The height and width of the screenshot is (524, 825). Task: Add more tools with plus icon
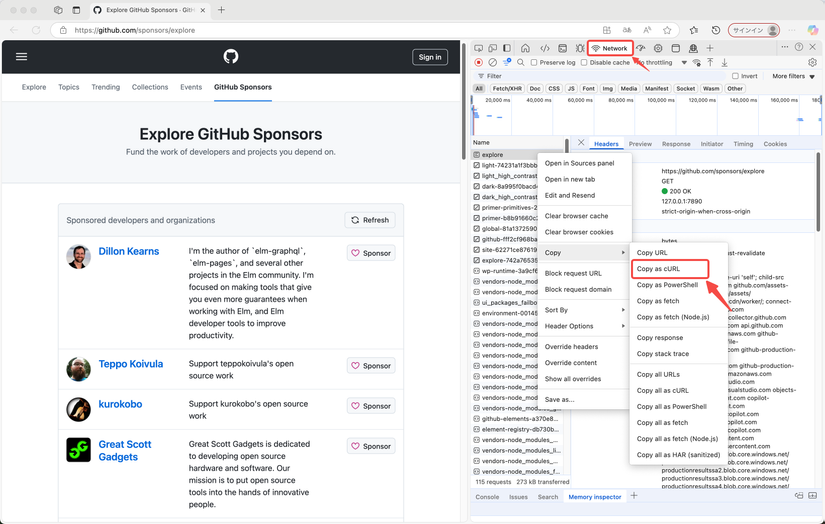pyautogui.click(x=710, y=48)
